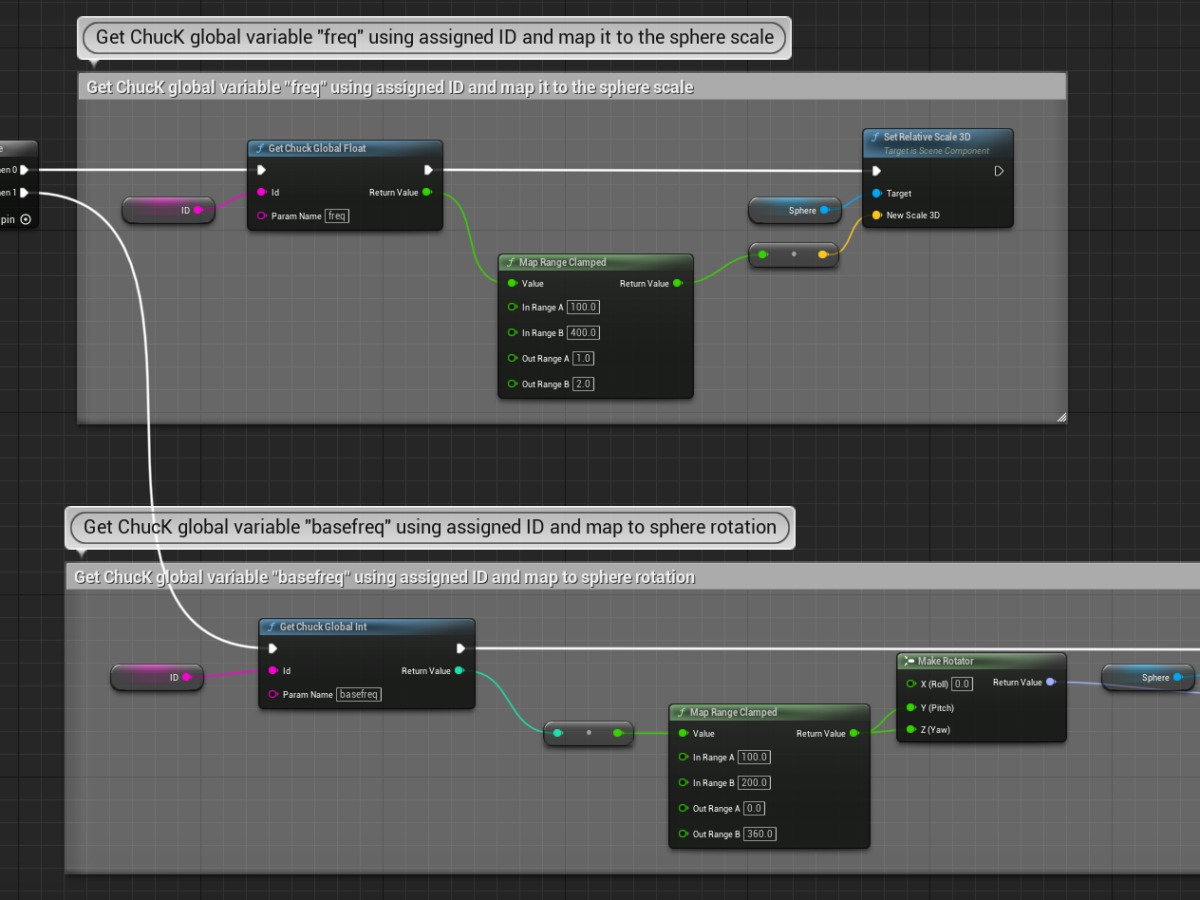Click exec input pin of Get Chuck Global Float
Image resolution: width=1200 pixels, height=900 pixels.
[x=262, y=170]
